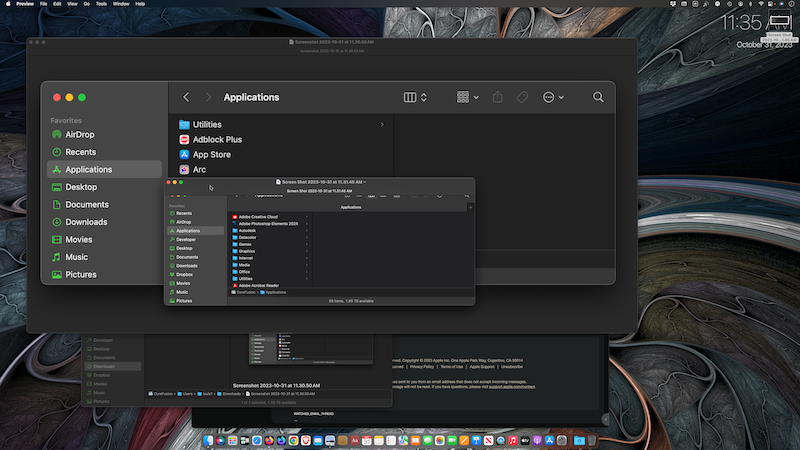The height and width of the screenshot is (450, 800).
Task: Open the Group By grid dropdown
Action: coord(468,97)
